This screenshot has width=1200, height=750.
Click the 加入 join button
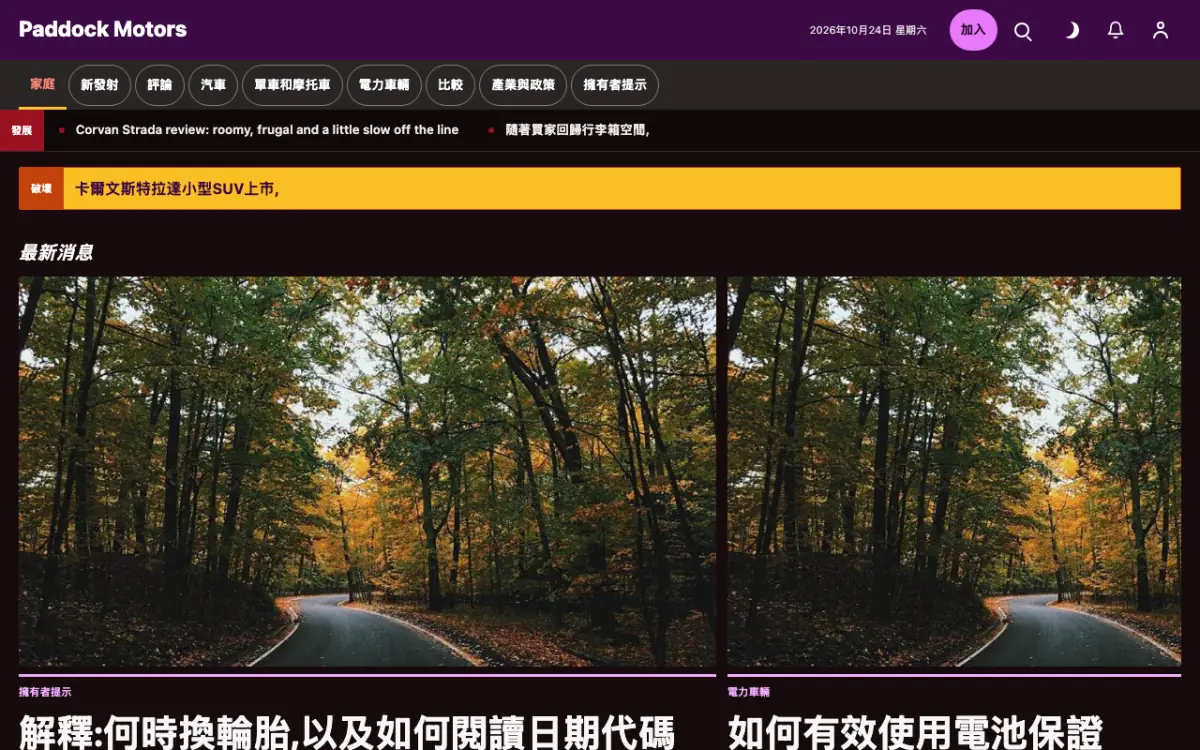(x=973, y=30)
